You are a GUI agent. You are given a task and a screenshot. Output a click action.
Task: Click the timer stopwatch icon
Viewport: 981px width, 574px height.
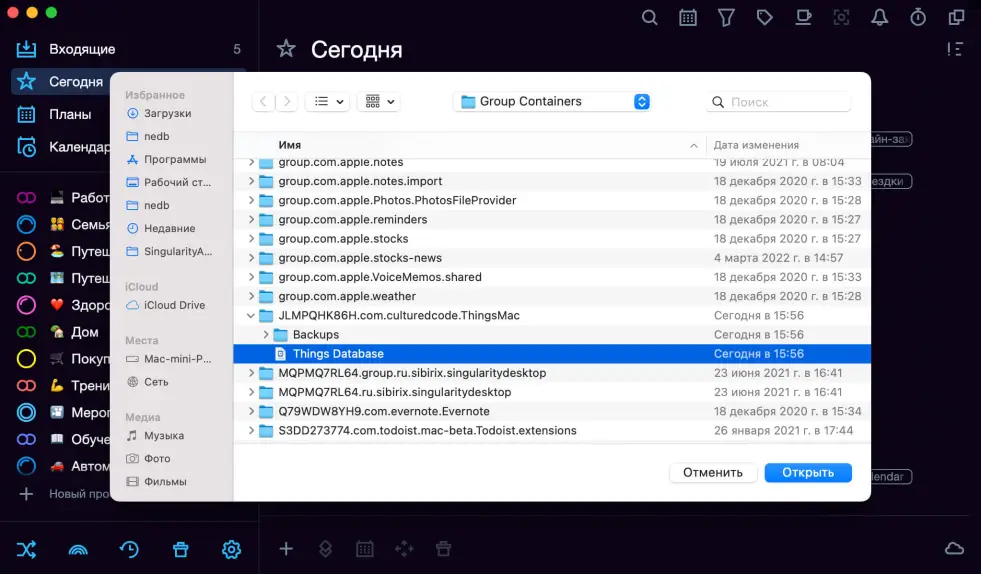click(918, 18)
